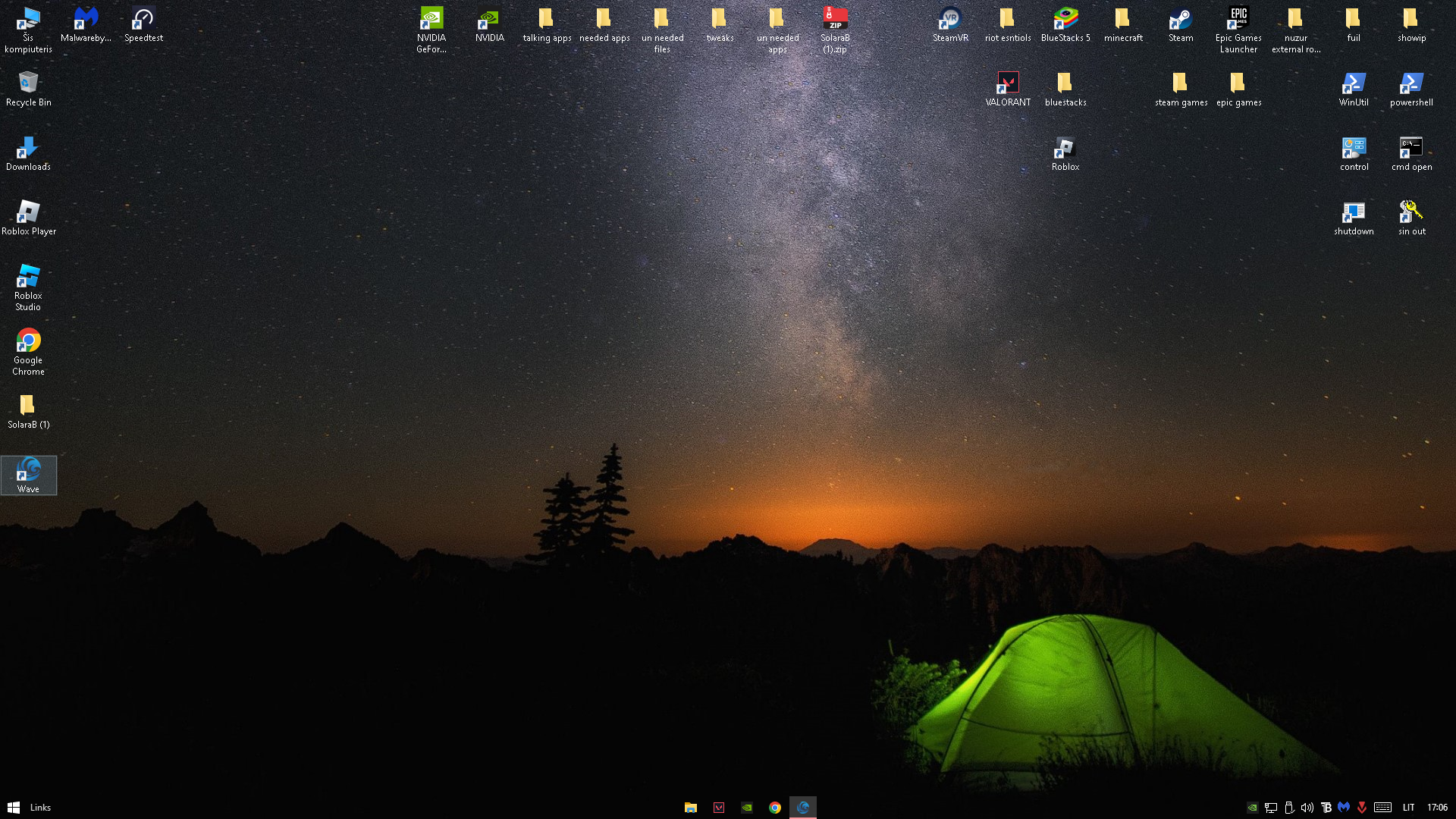This screenshot has width=1456, height=819.
Task: Open the volume control in system tray
Action: coord(1307,808)
